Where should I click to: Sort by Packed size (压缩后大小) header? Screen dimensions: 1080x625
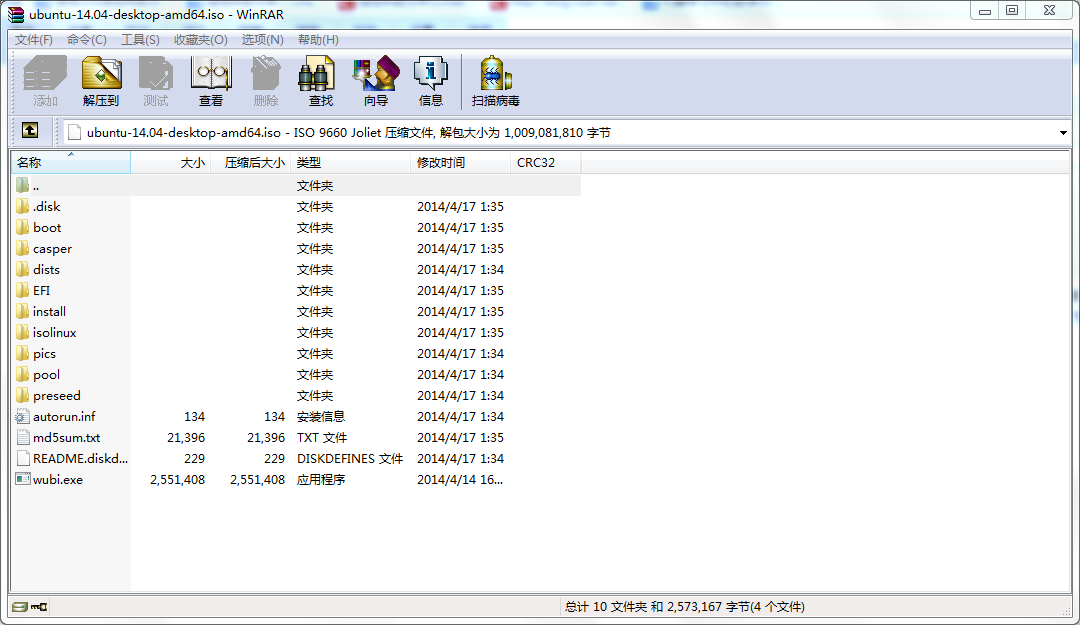click(x=250, y=163)
